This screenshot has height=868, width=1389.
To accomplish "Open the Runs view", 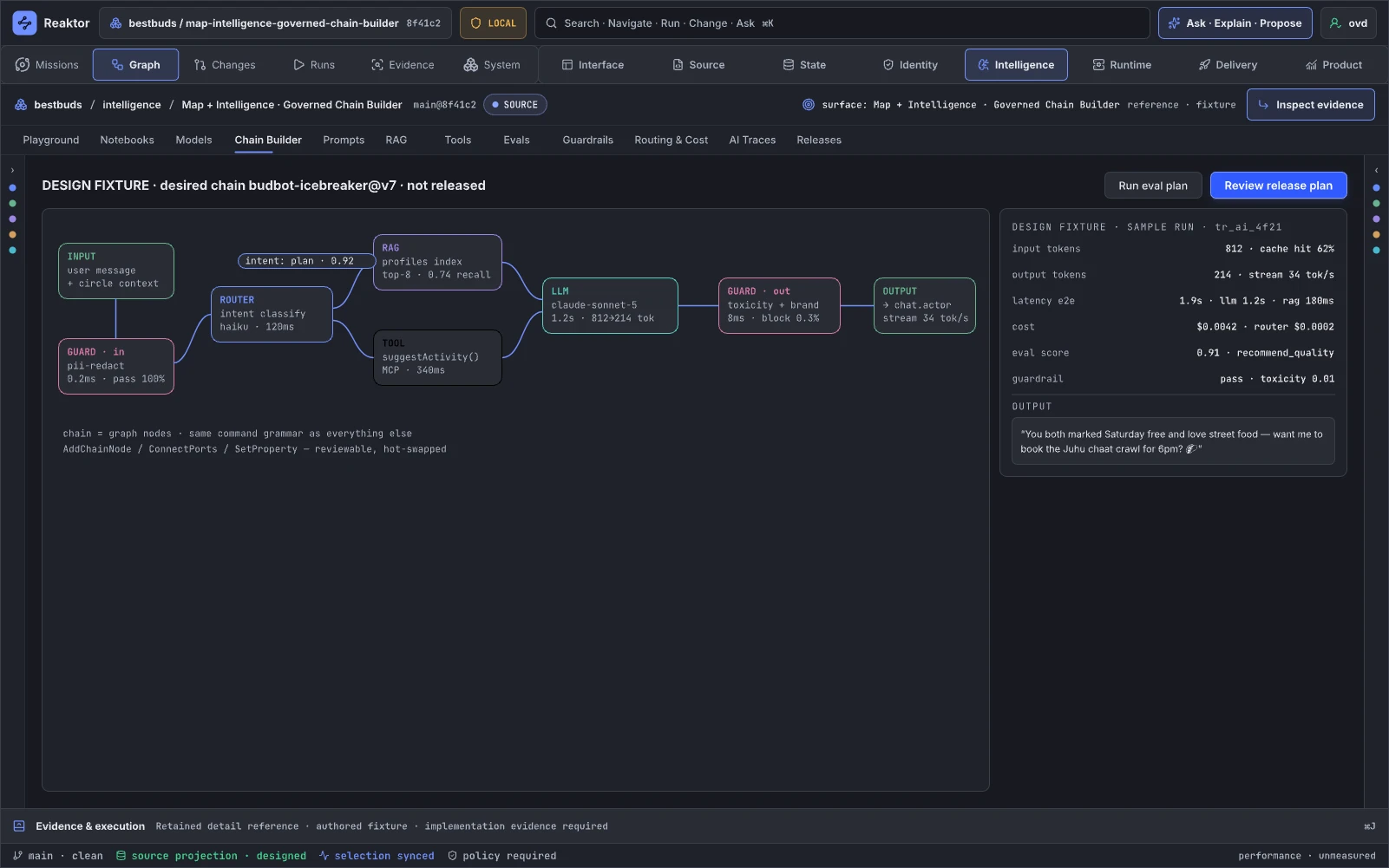I will click(x=314, y=65).
